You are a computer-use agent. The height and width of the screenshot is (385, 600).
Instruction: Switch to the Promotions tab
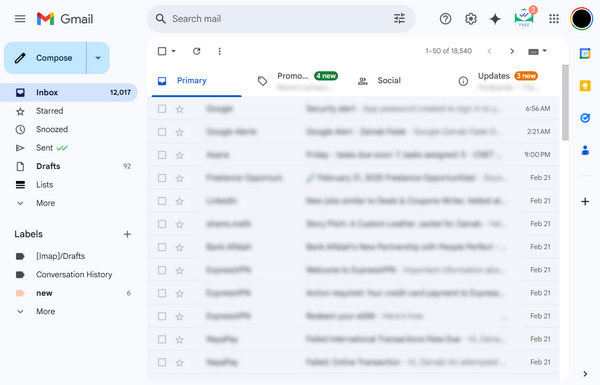tap(298, 81)
